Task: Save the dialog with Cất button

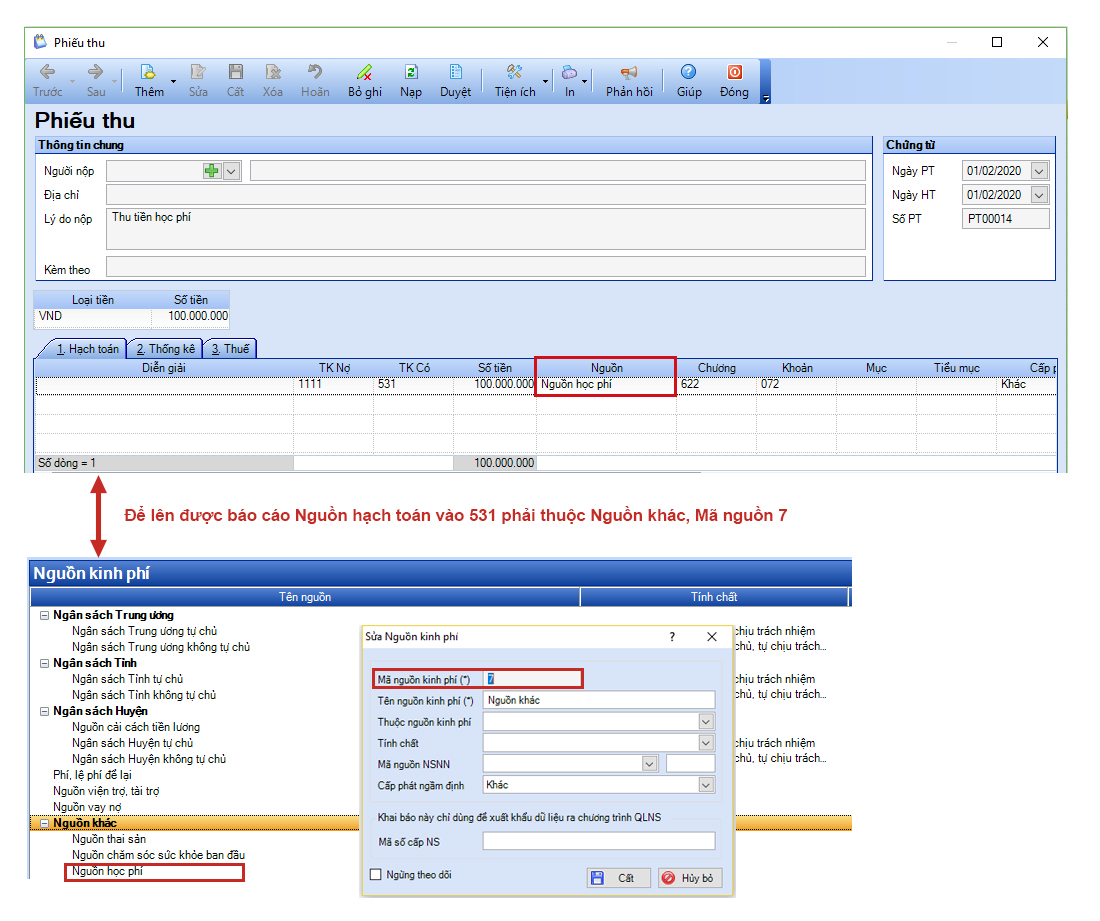Action: click(619, 878)
